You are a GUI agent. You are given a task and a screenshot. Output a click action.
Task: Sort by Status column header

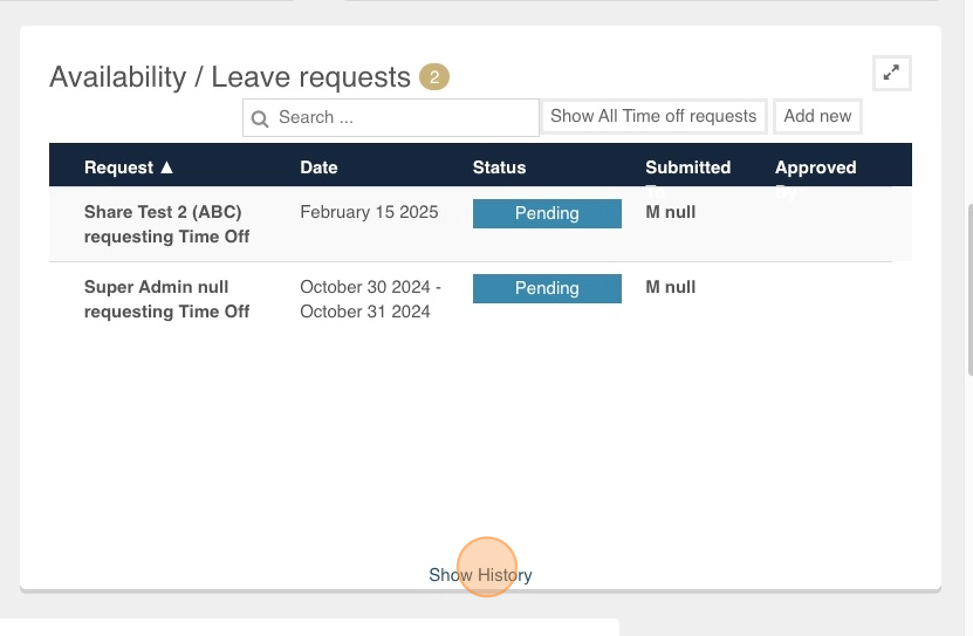[x=500, y=168]
